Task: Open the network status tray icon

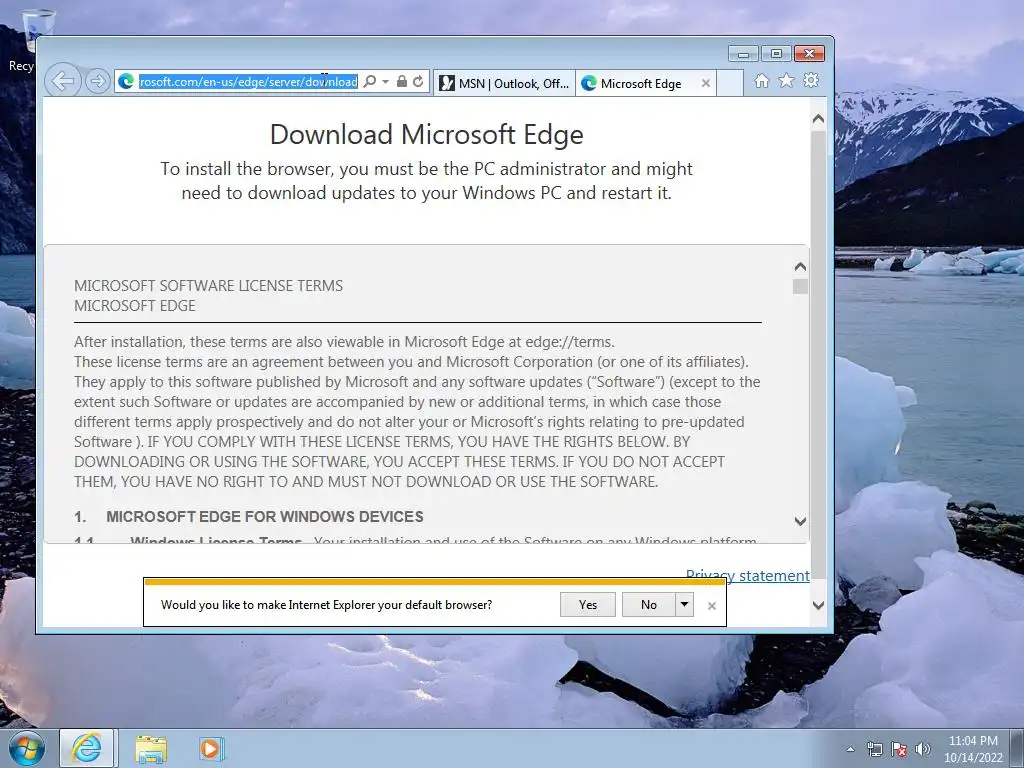Action: (874, 749)
